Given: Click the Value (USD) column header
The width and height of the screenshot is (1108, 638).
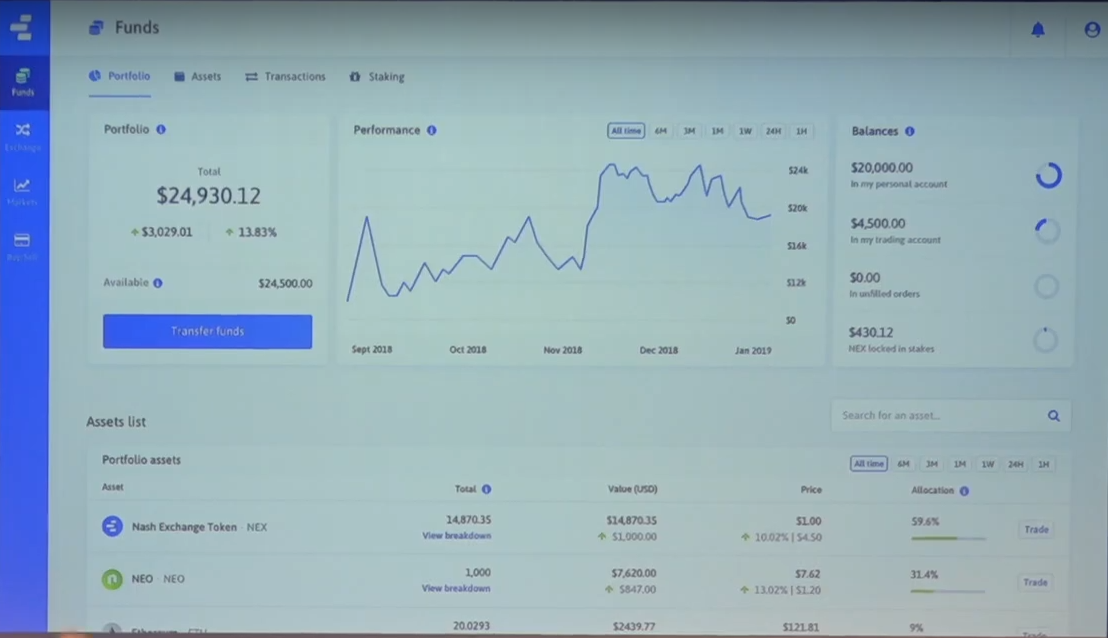Looking at the screenshot, I should pos(632,489).
